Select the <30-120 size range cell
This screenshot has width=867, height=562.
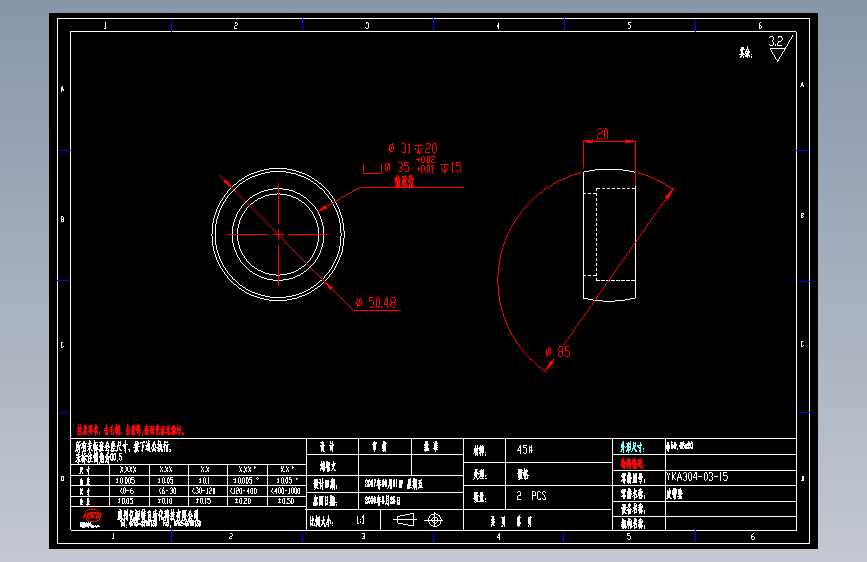tap(203, 491)
